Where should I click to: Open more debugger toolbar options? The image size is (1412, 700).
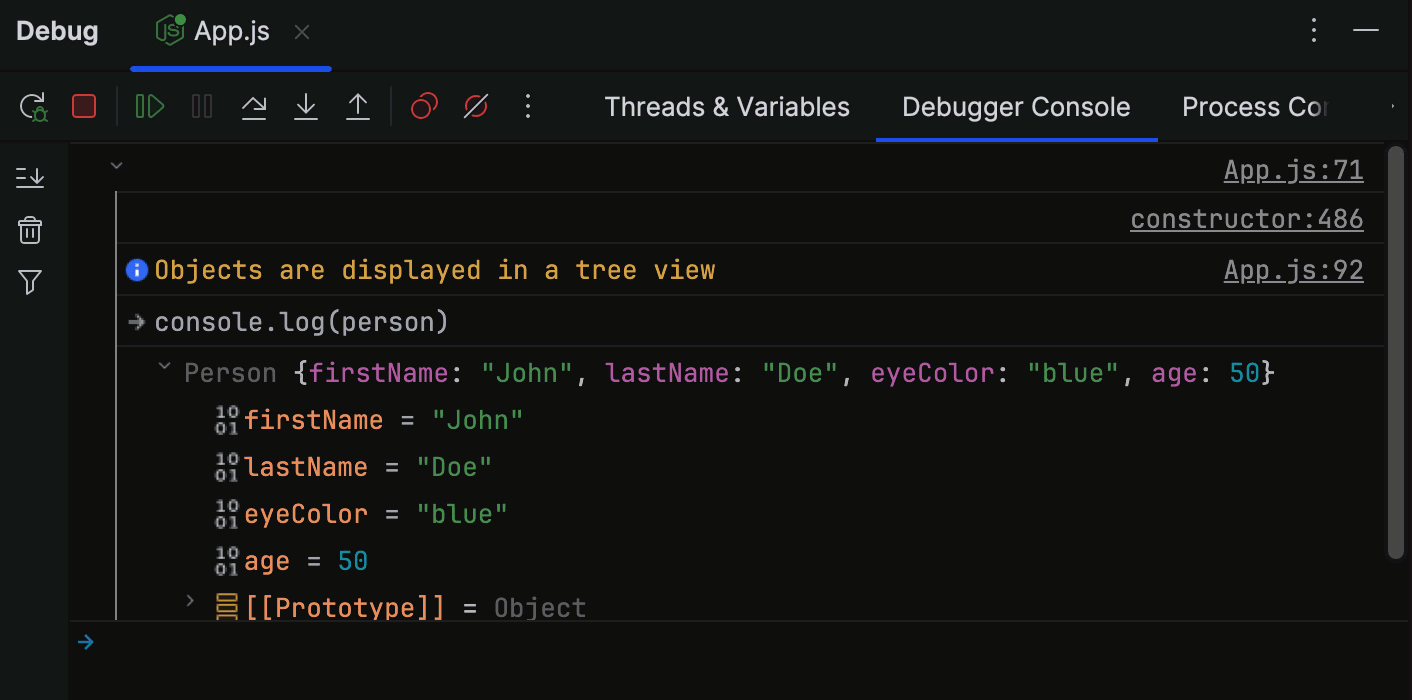527,106
